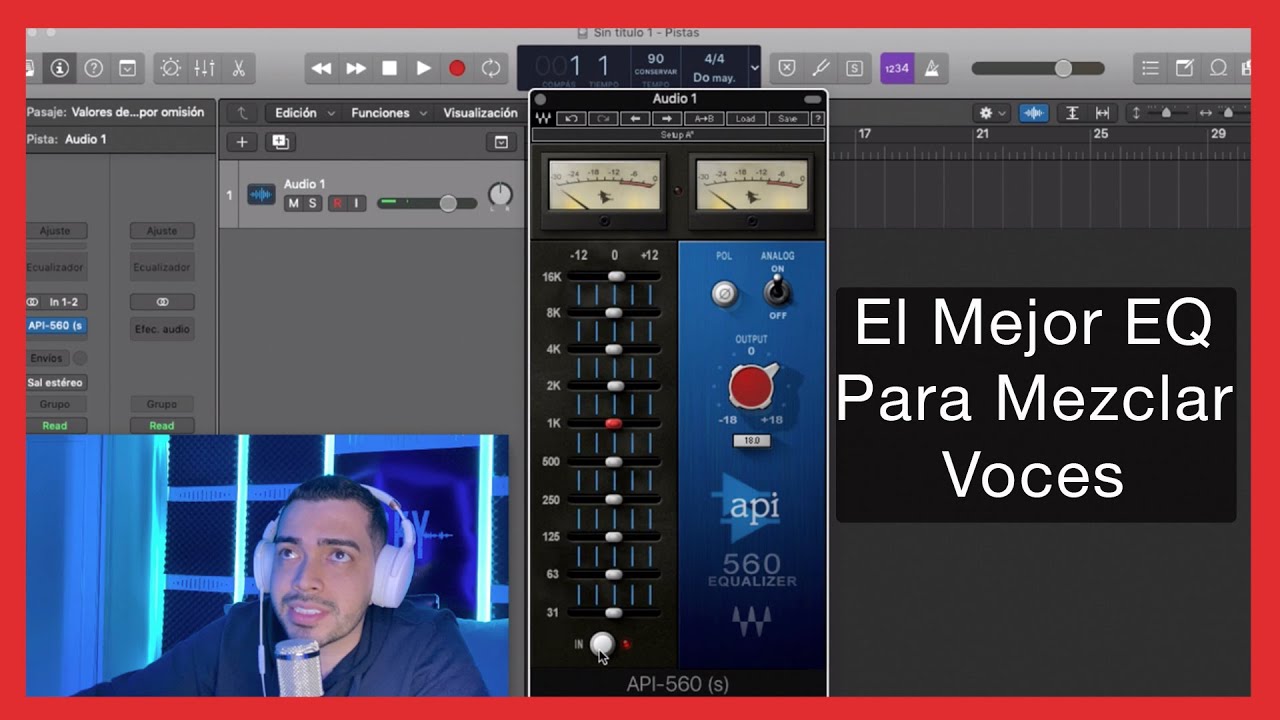Click the fast-forward transport button
The image size is (1280, 720).
356,68
